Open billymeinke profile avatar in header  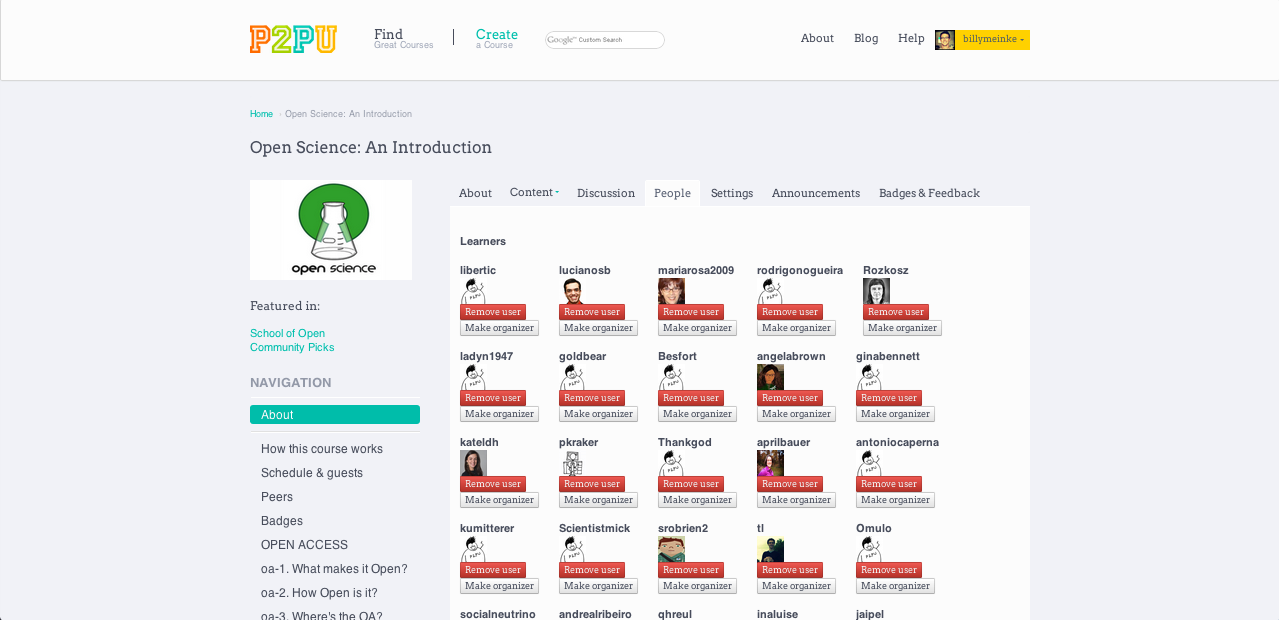(x=945, y=40)
